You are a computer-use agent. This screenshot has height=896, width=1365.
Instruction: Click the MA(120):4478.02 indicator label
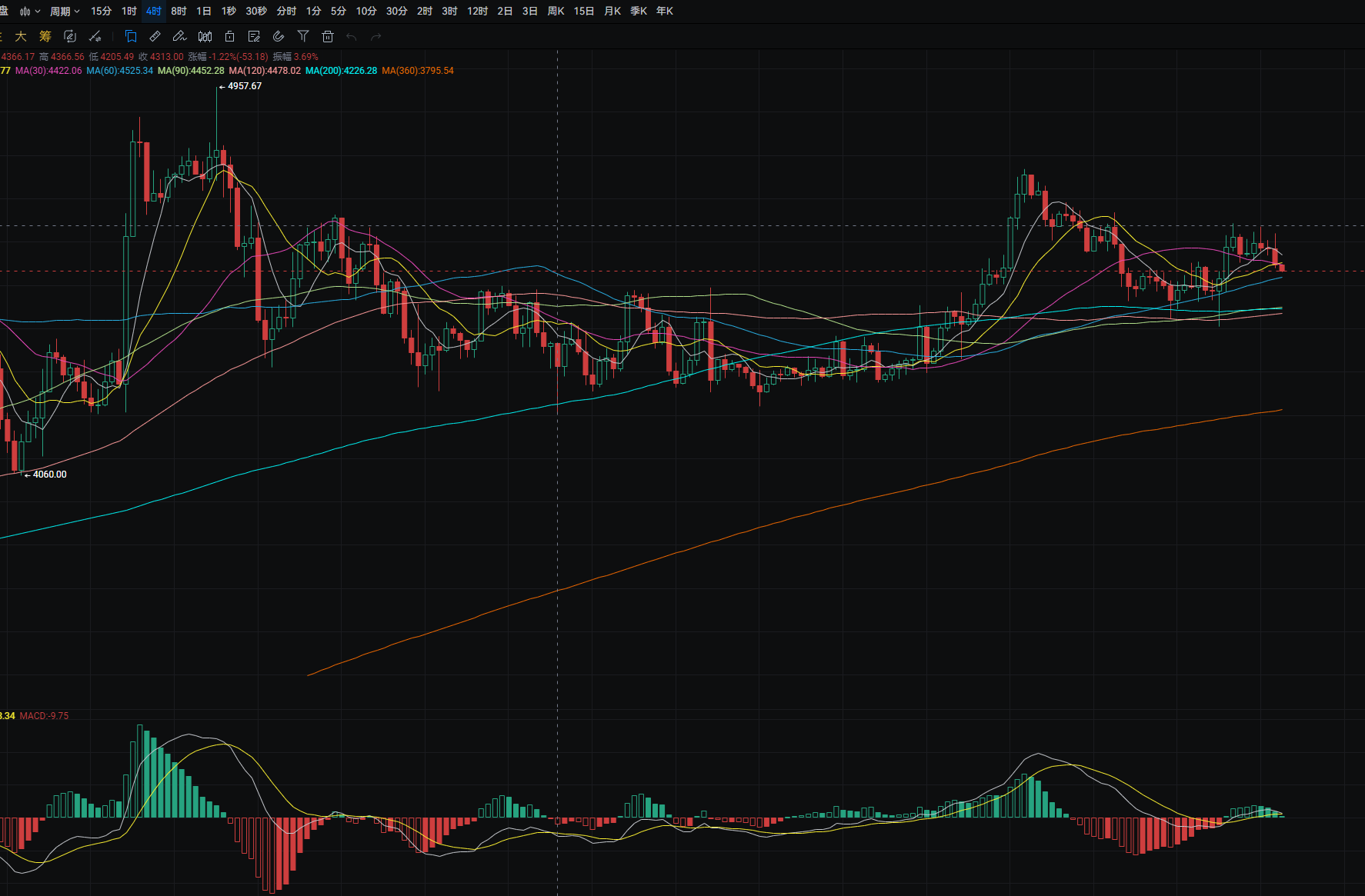[x=265, y=71]
